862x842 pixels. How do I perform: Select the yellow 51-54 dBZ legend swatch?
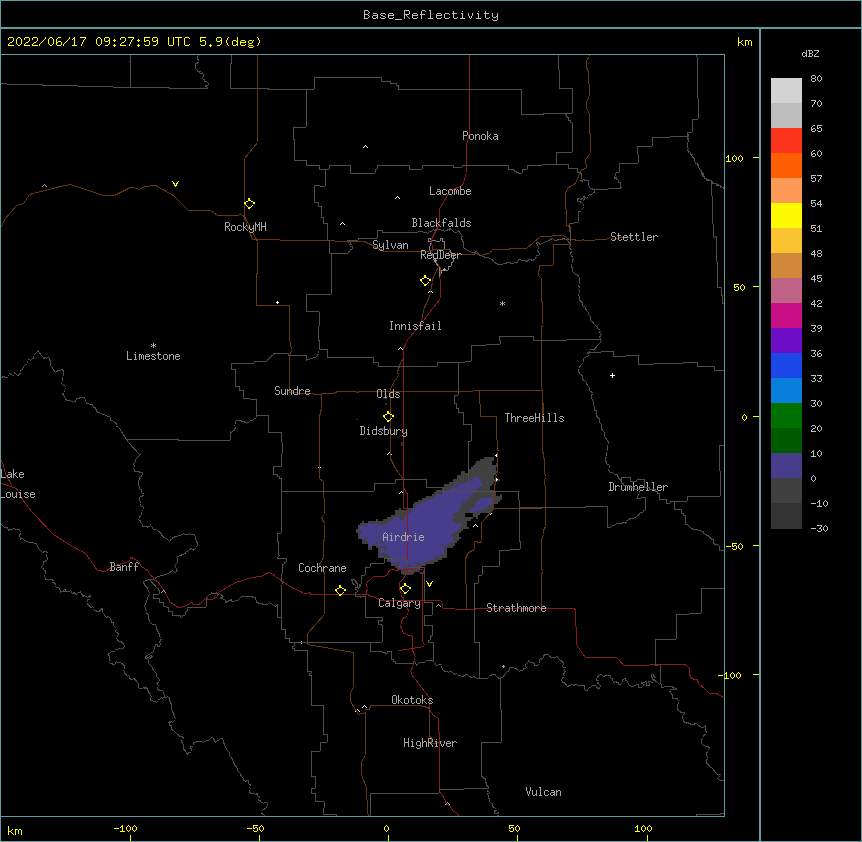tap(786, 215)
